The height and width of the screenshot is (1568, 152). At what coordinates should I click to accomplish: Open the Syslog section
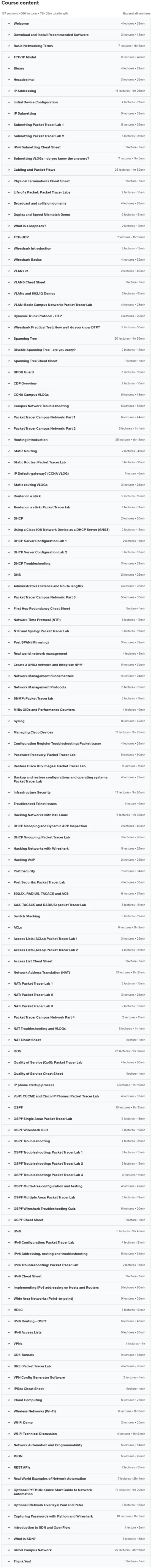click(76, 721)
